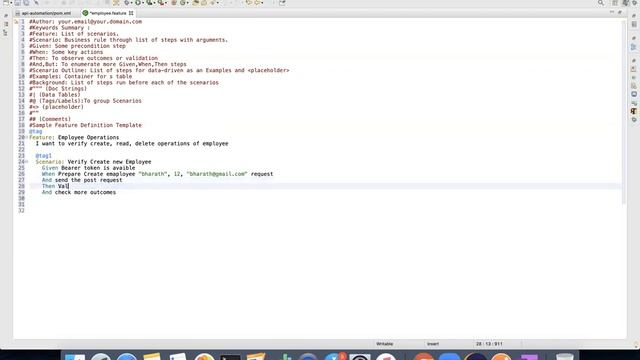This screenshot has width=640, height=360.
Task: Switch to the employee.feature tab
Action: point(108,13)
